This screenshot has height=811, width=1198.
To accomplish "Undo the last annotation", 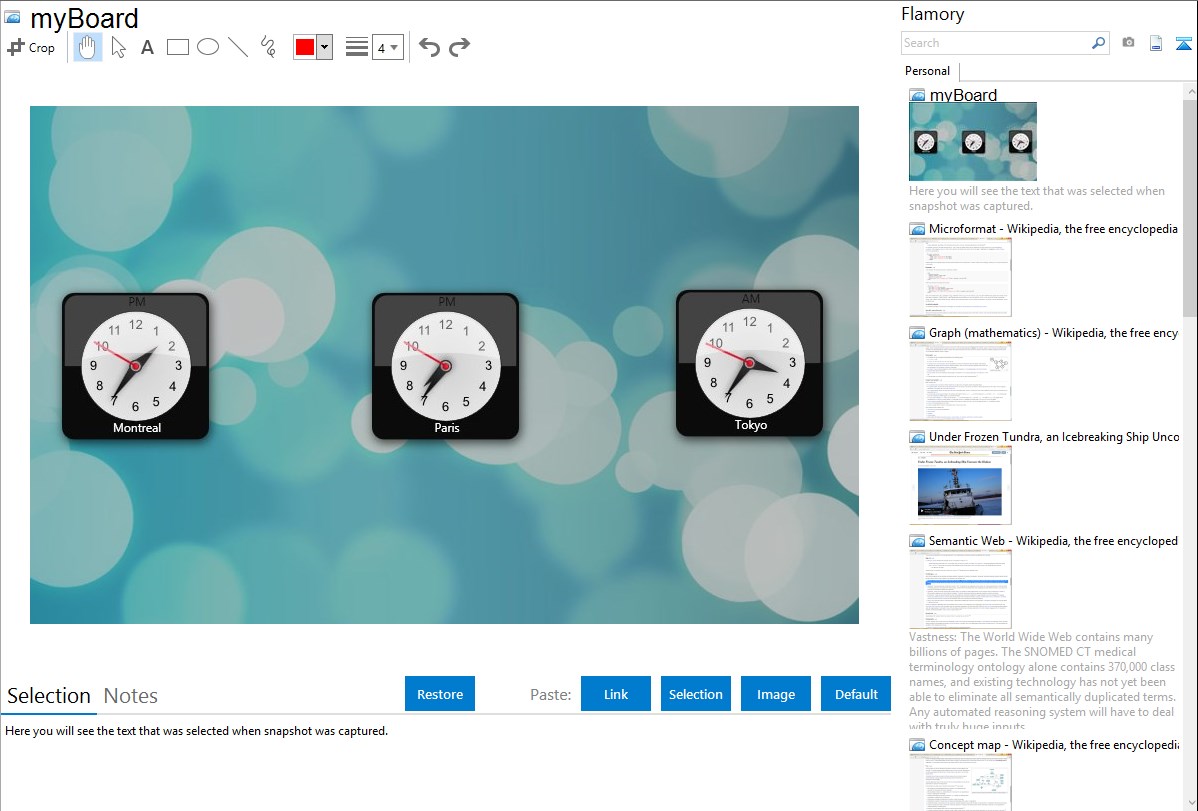I will (x=429, y=47).
